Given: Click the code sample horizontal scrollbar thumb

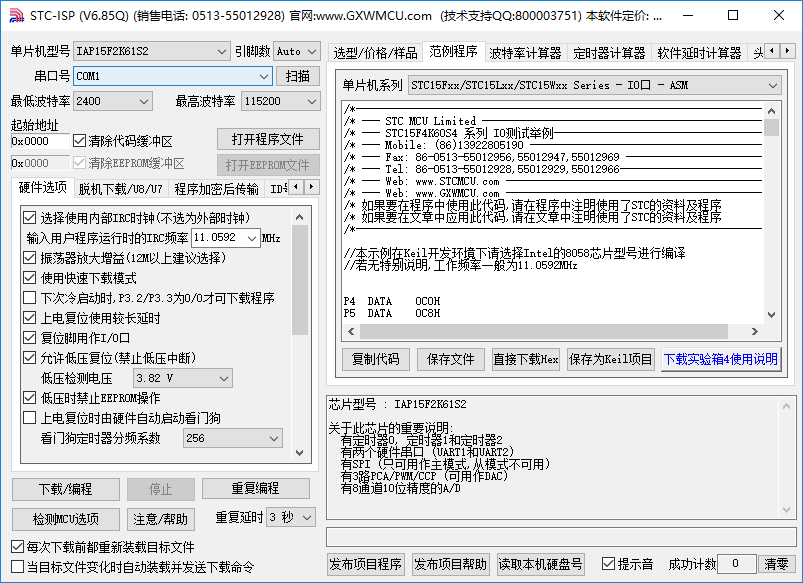Looking at the screenshot, I should 543,331.
